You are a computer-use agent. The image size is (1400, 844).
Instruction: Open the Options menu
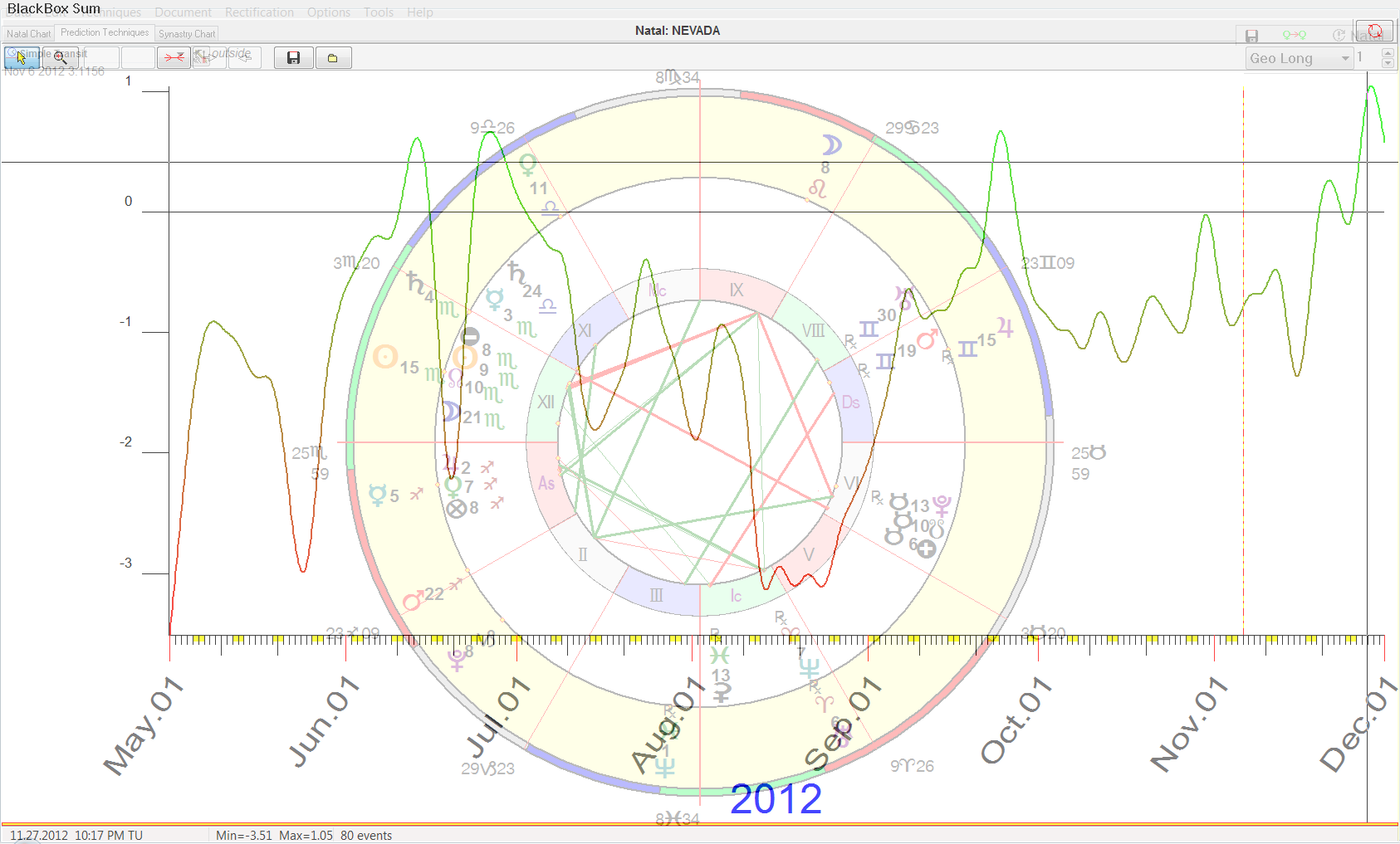coord(329,12)
